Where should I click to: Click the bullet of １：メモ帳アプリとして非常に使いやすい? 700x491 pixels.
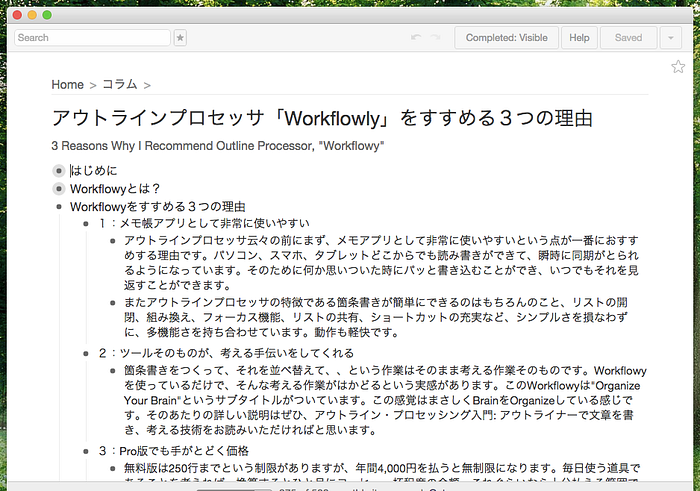pyautogui.click(x=86, y=224)
